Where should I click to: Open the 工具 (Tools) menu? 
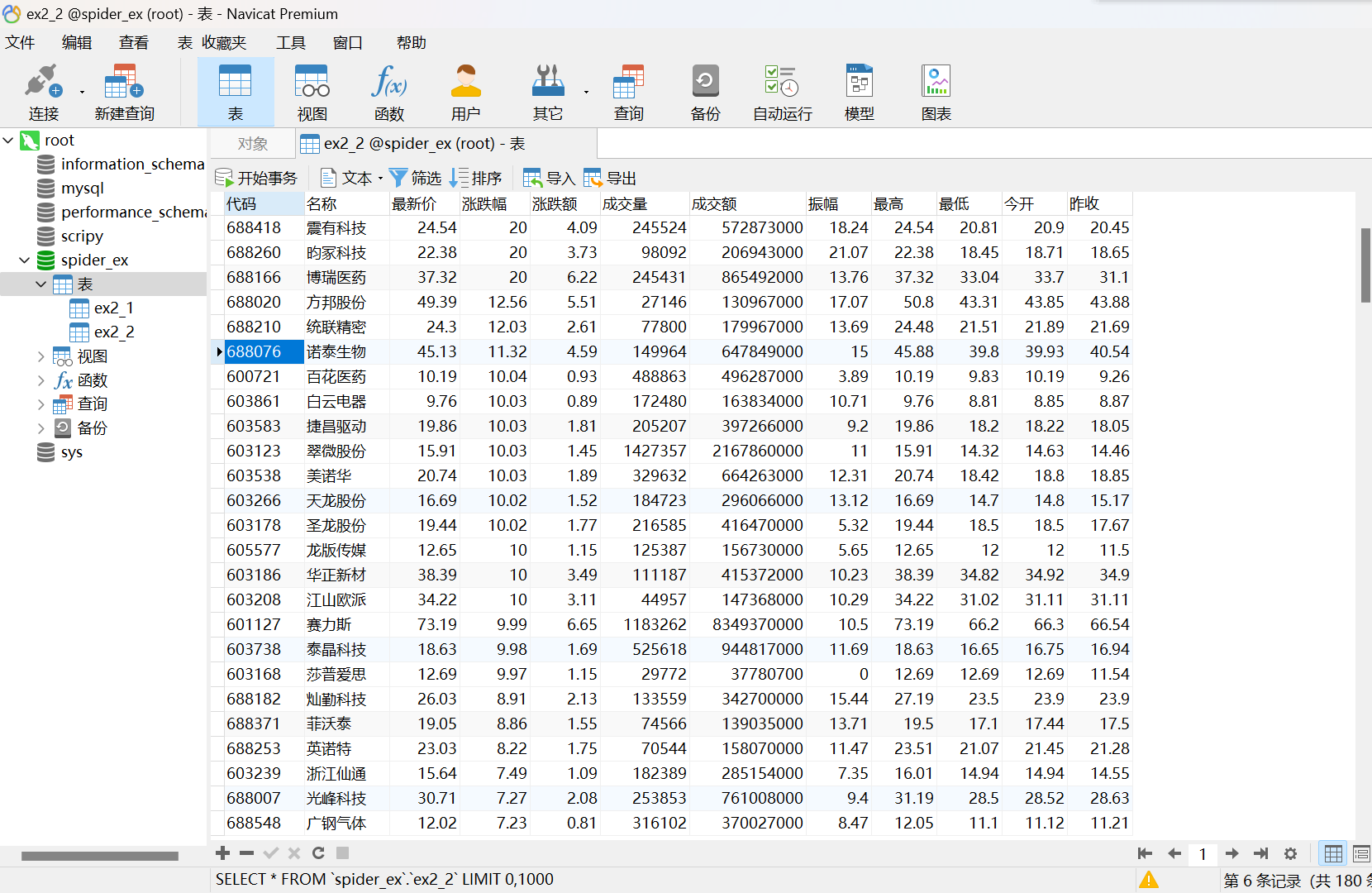coord(291,42)
